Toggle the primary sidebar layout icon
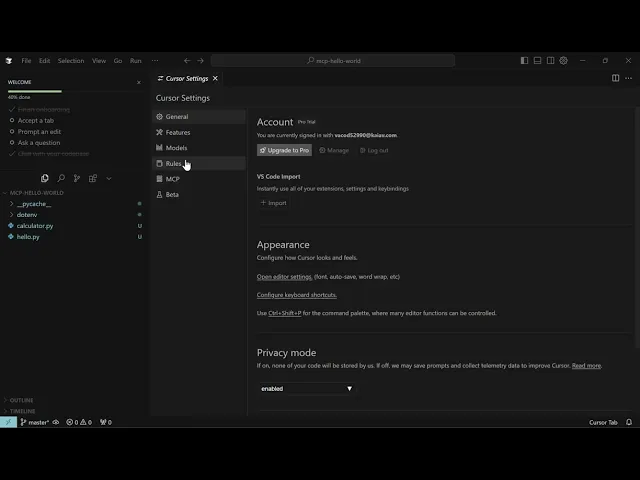Viewport: 640px width, 480px height. (x=524, y=60)
